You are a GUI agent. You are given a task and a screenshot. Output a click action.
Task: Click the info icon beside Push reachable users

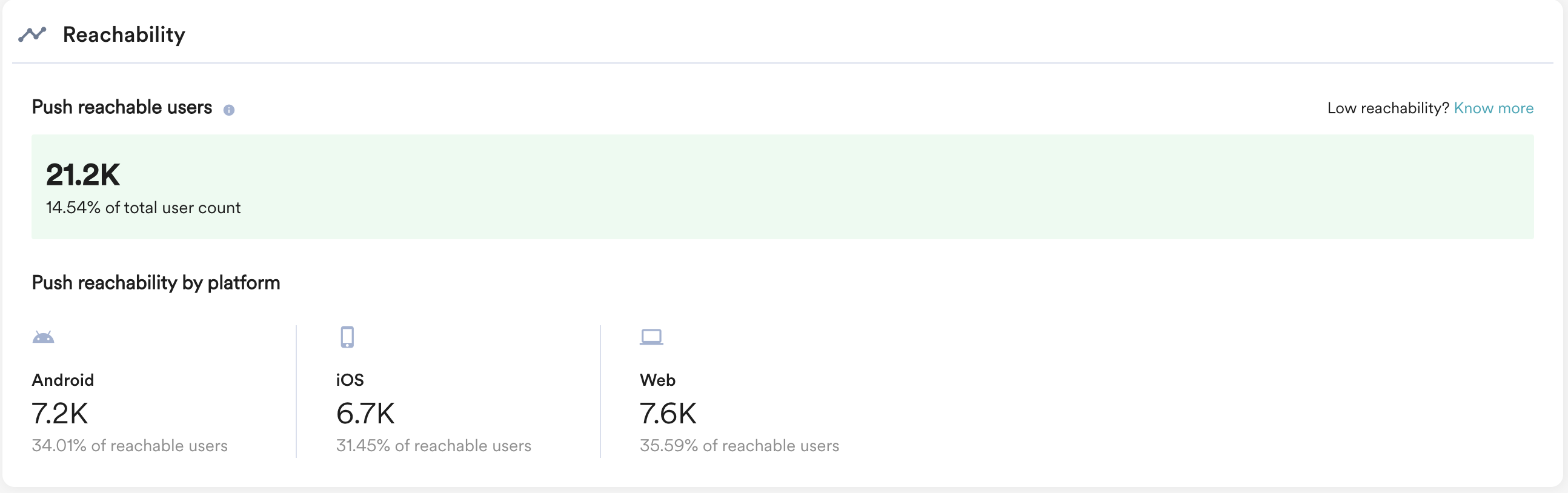[x=229, y=110]
